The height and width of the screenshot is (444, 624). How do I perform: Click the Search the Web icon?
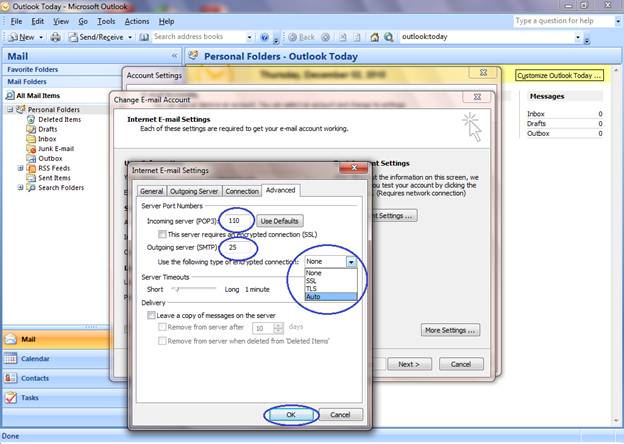(388, 37)
